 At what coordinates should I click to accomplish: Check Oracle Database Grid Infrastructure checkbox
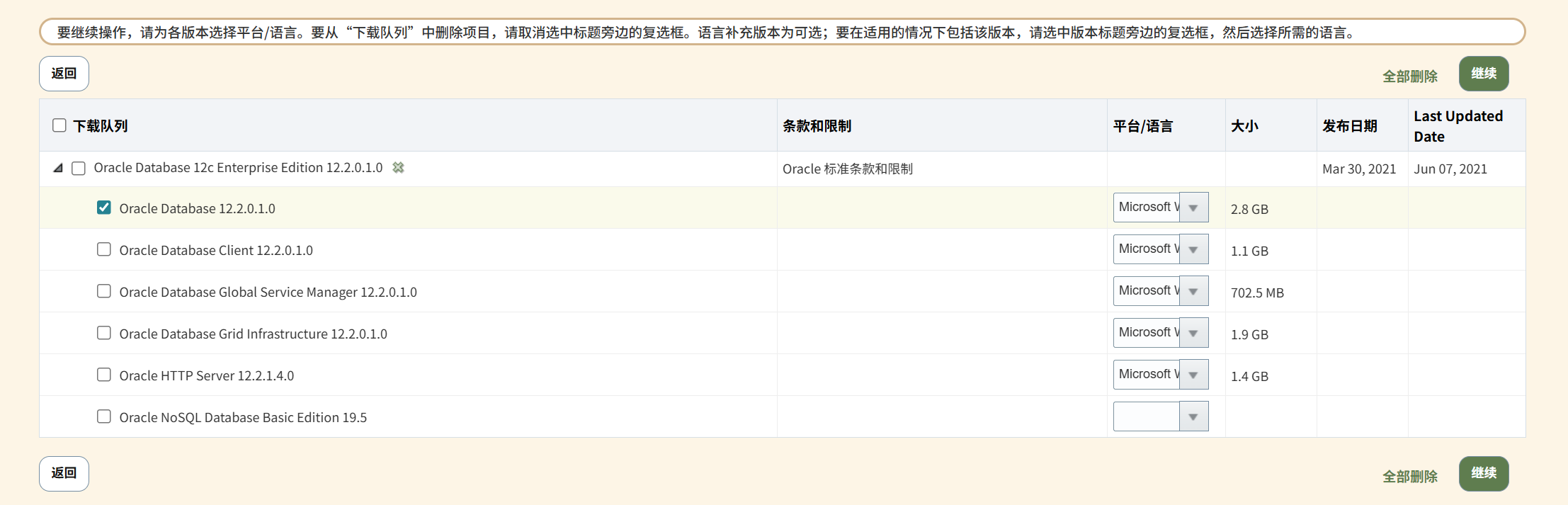pyautogui.click(x=104, y=333)
